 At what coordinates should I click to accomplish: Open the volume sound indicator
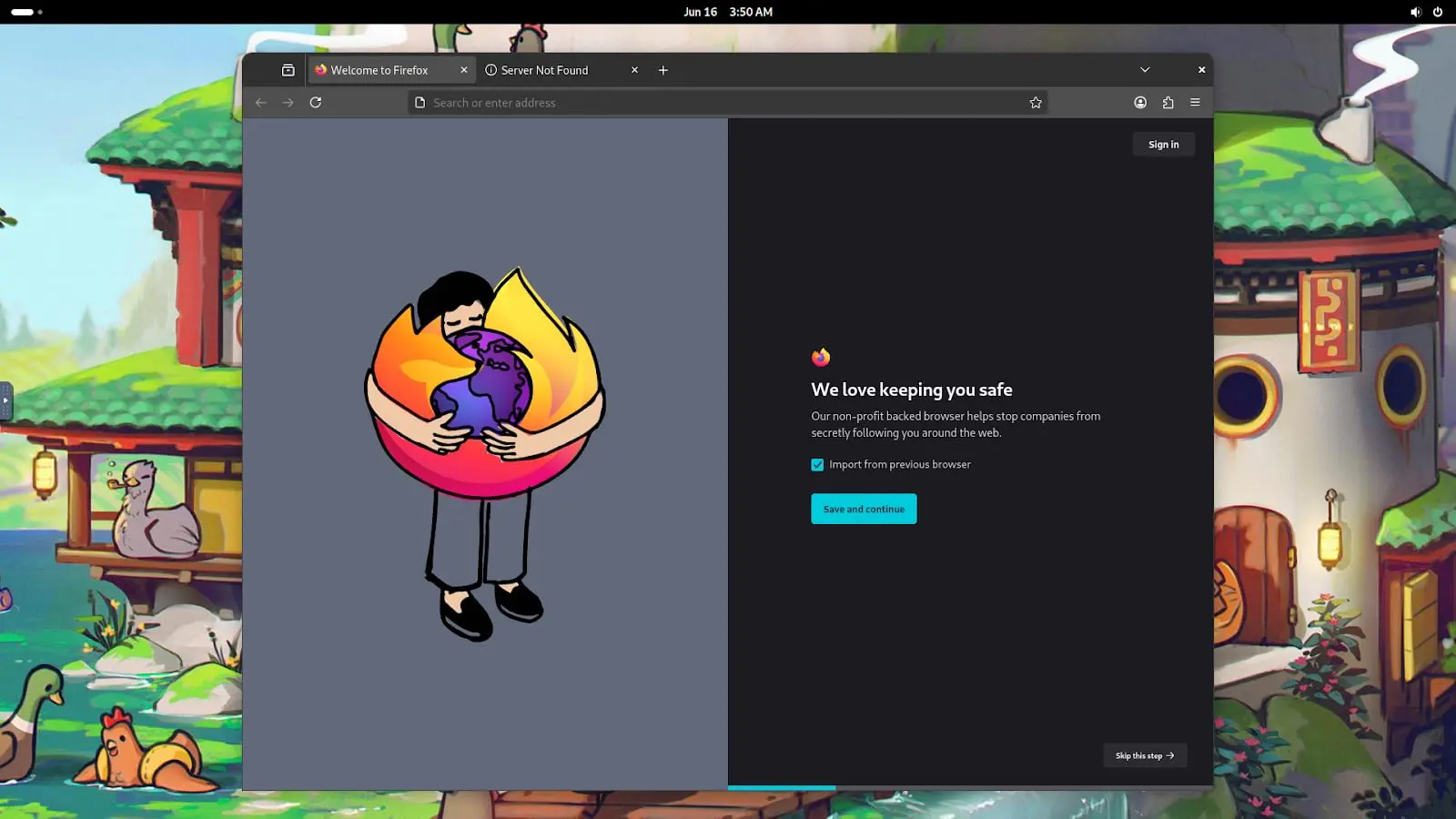pyautogui.click(x=1415, y=12)
